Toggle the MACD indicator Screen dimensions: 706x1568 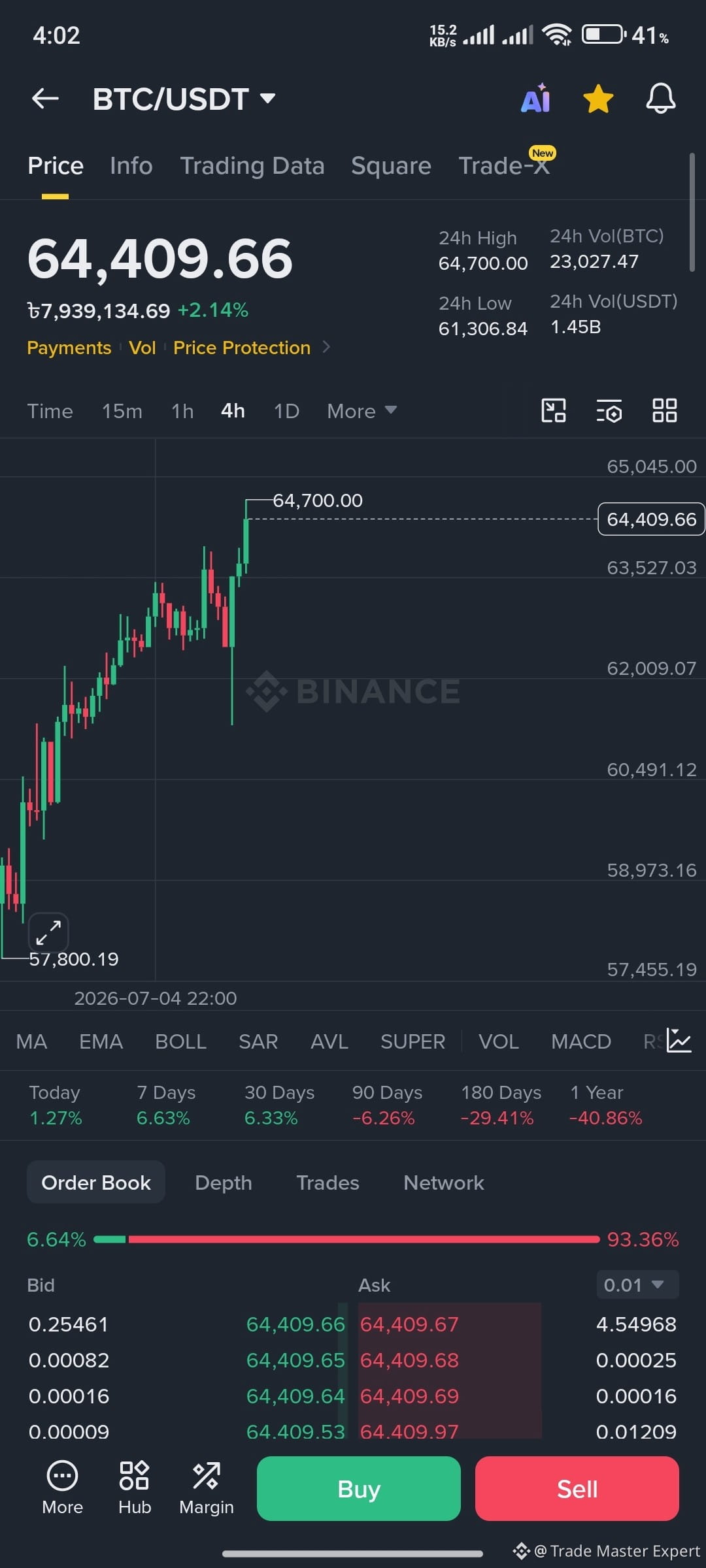tap(580, 1041)
